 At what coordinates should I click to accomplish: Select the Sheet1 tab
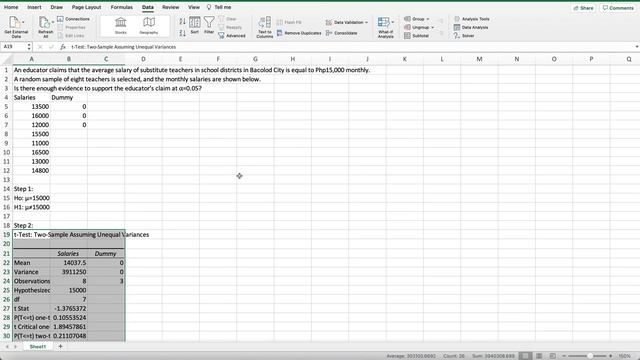38,346
